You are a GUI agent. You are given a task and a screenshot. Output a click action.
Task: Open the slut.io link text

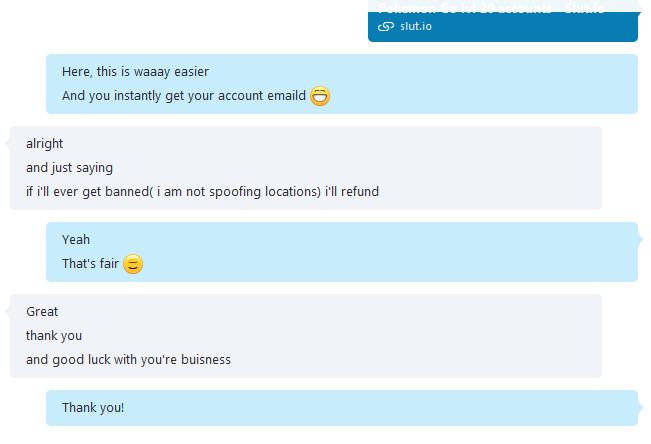pyautogui.click(x=416, y=25)
